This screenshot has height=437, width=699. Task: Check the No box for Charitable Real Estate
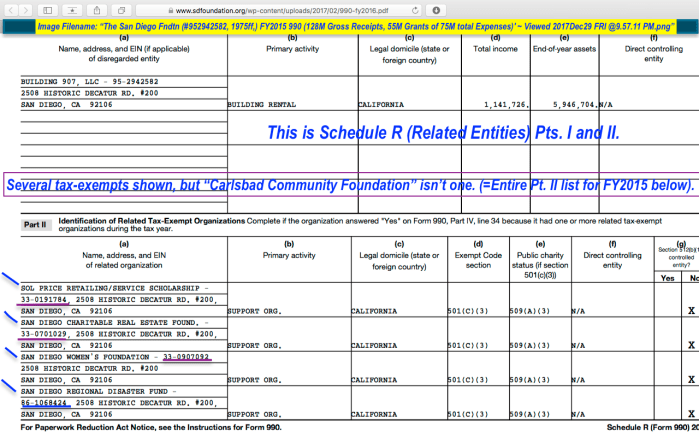[x=690, y=345]
